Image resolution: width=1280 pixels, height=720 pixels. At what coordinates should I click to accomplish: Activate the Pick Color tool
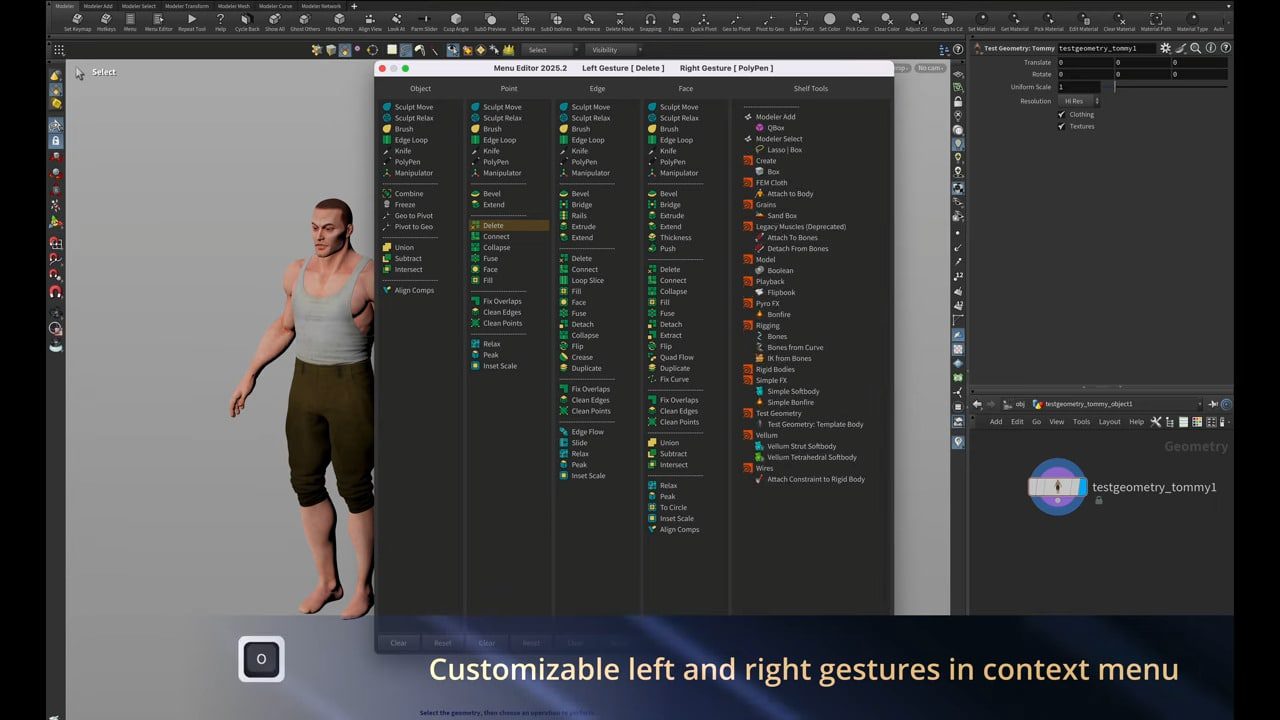858,20
